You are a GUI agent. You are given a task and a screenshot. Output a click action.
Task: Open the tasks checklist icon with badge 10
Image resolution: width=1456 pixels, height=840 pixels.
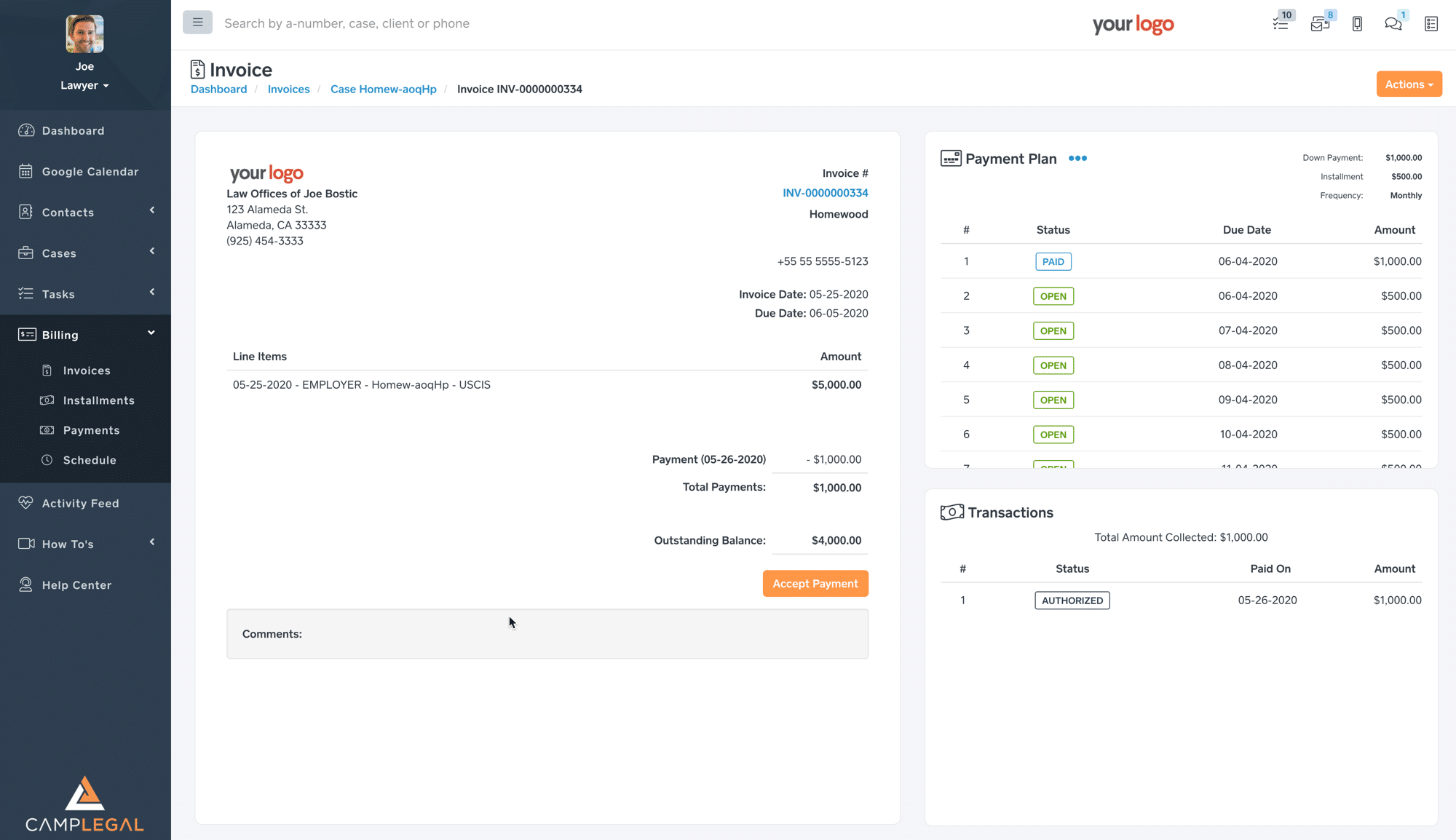(1281, 23)
